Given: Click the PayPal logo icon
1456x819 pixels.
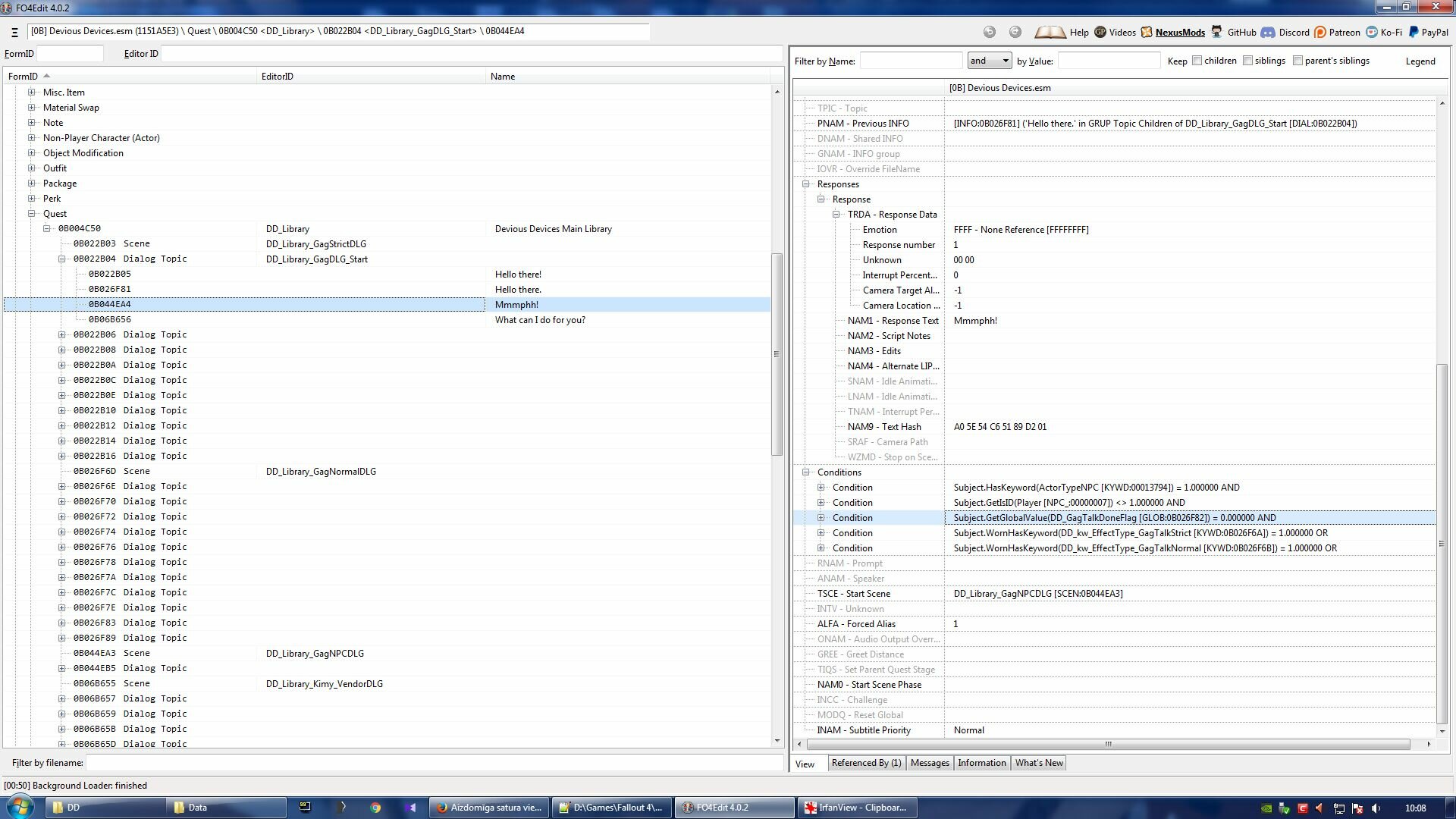Looking at the screenshot, I should [1414, 32].
